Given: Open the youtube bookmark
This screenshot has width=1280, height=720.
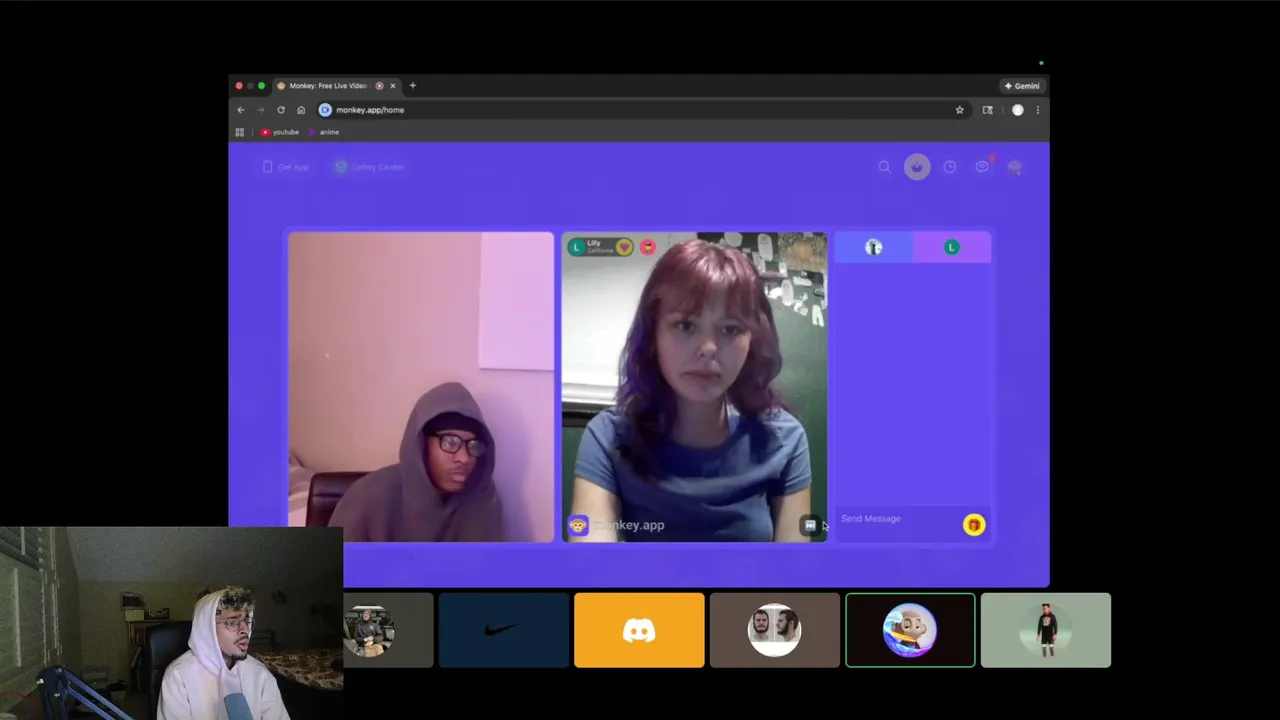Looking at the screenshot, I should pyautogui.click(x=280, y=132).
